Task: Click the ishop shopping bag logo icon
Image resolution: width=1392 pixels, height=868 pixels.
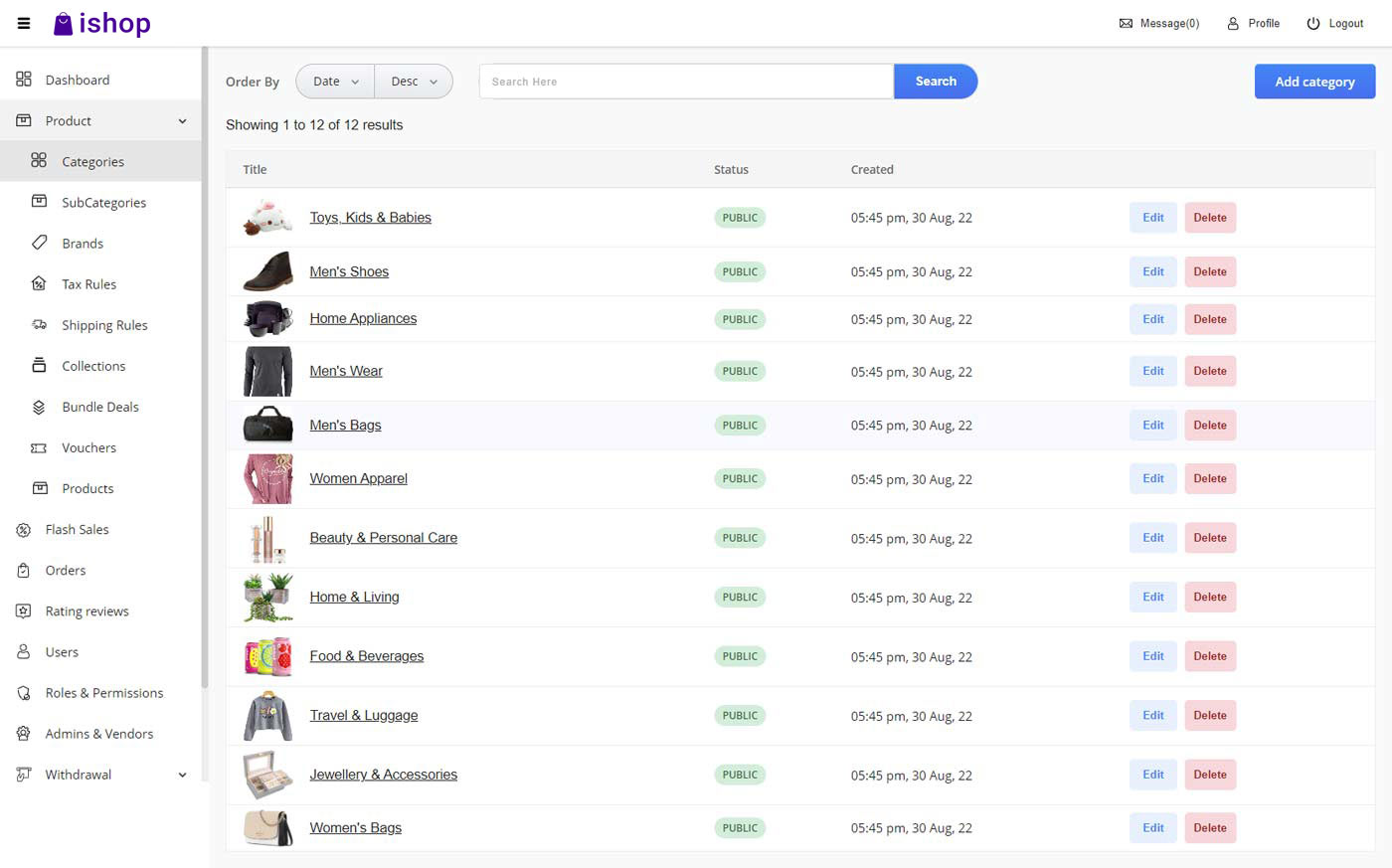Action: pyautogui.click(x=62, y=22)
